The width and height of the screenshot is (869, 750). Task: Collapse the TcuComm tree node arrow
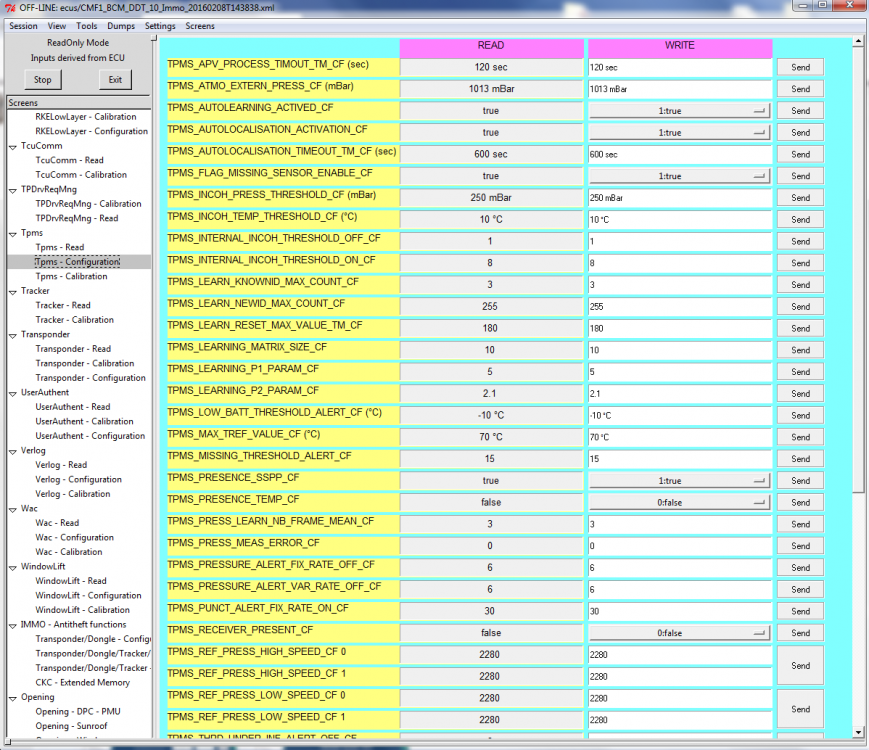tap(13, 147)
